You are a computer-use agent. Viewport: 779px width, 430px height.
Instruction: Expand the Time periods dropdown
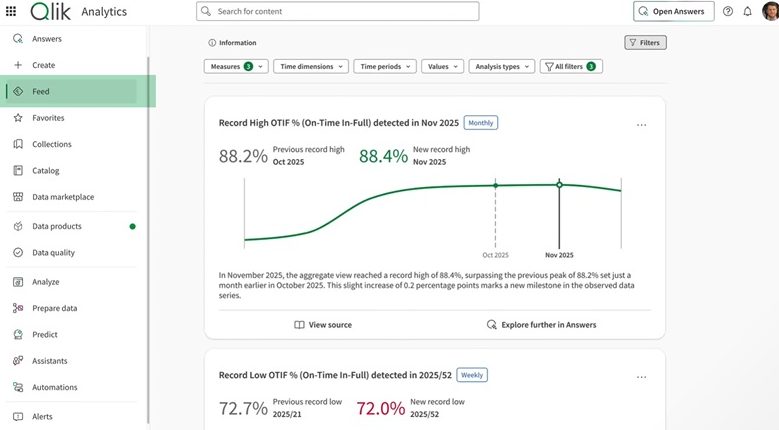[x=385, y=67]
